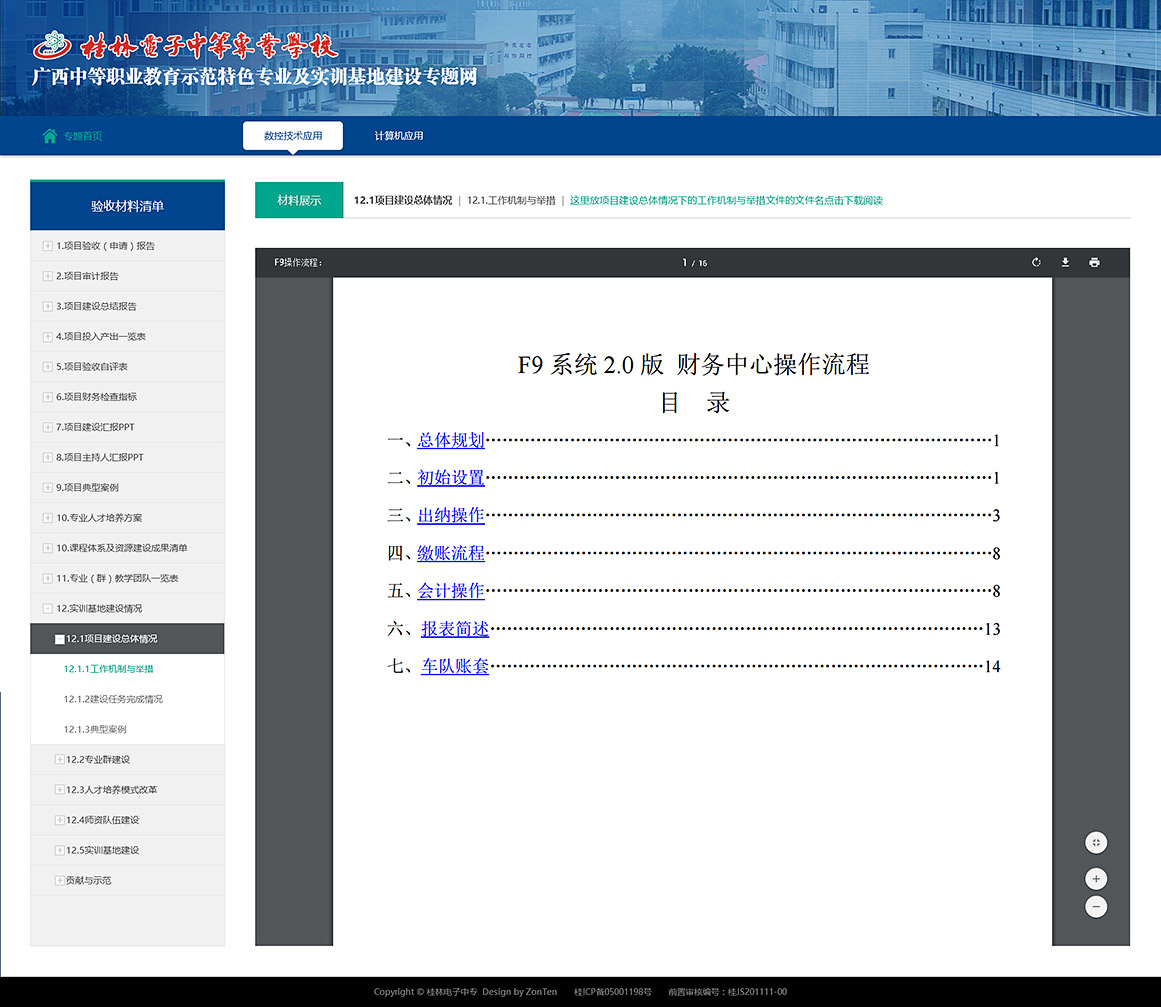This screenshot has width=1161, height=1007.
Task: Expand the 4.项目投入产出一览表 node
Action: click(47, 337)
